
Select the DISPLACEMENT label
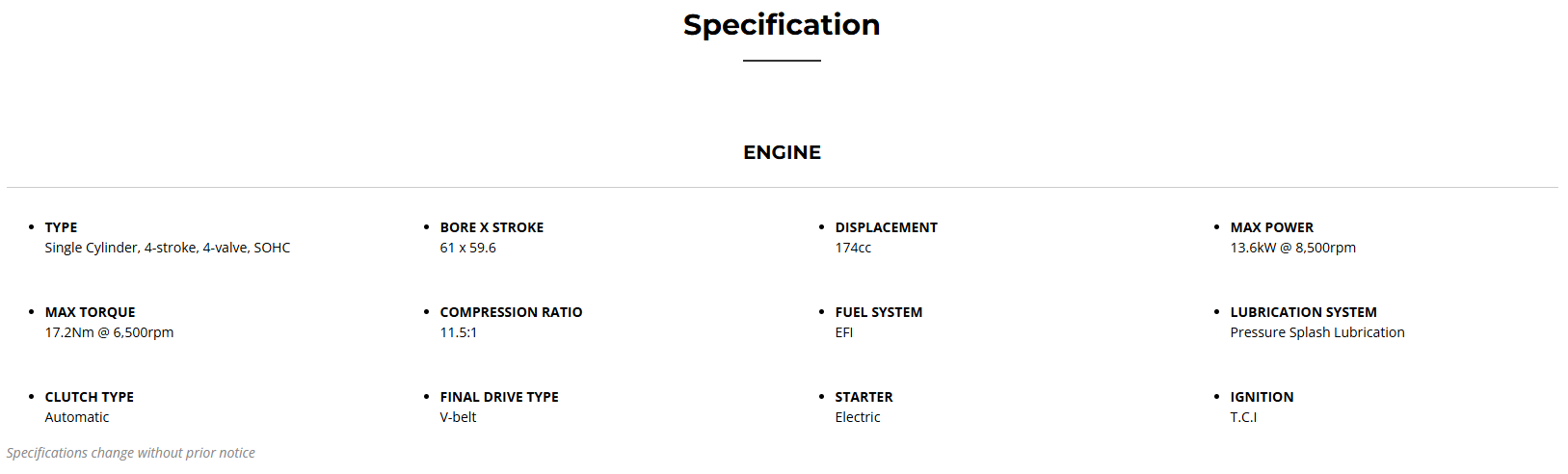coord(886,227)
